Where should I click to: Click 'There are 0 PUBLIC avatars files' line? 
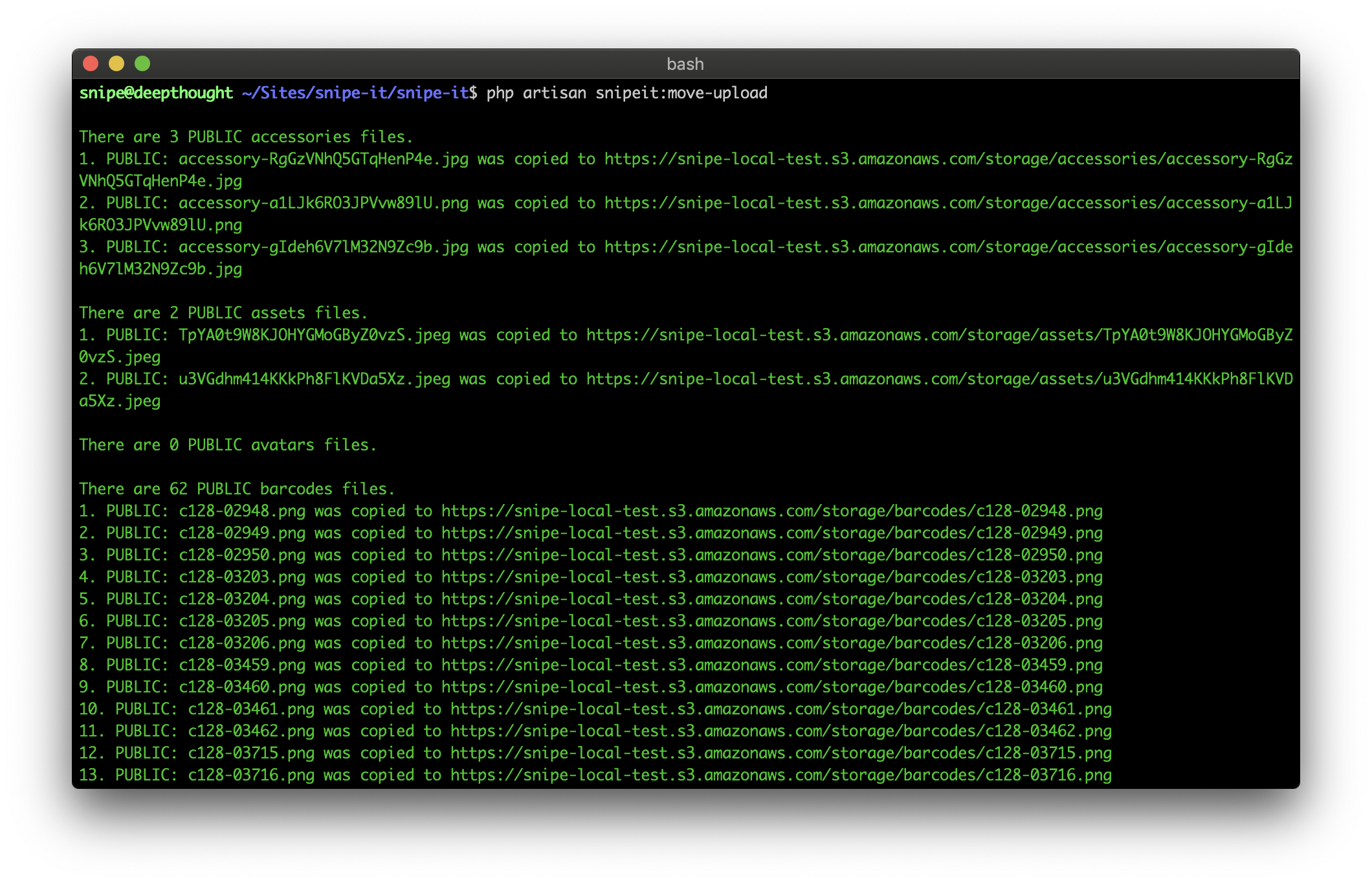click(x=227, y=445)
